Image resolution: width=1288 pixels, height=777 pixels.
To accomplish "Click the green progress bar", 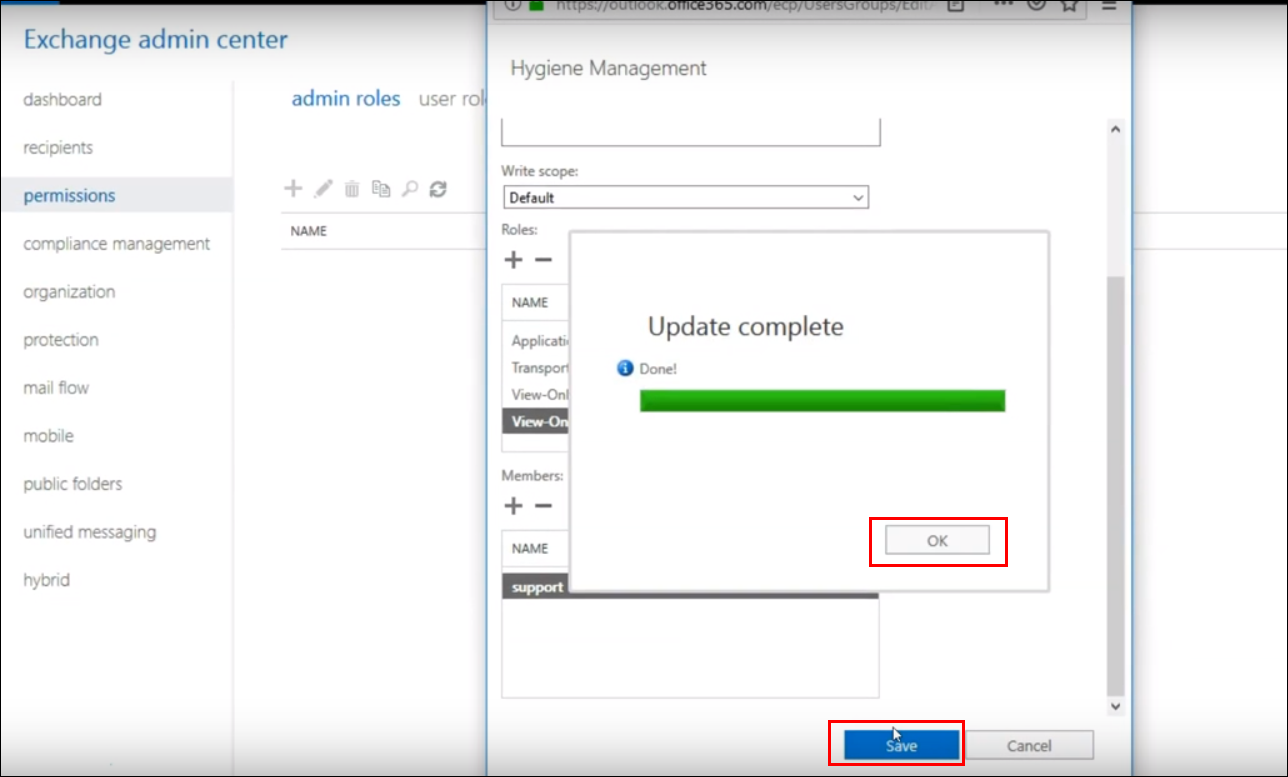I will (x=822, y=401).
